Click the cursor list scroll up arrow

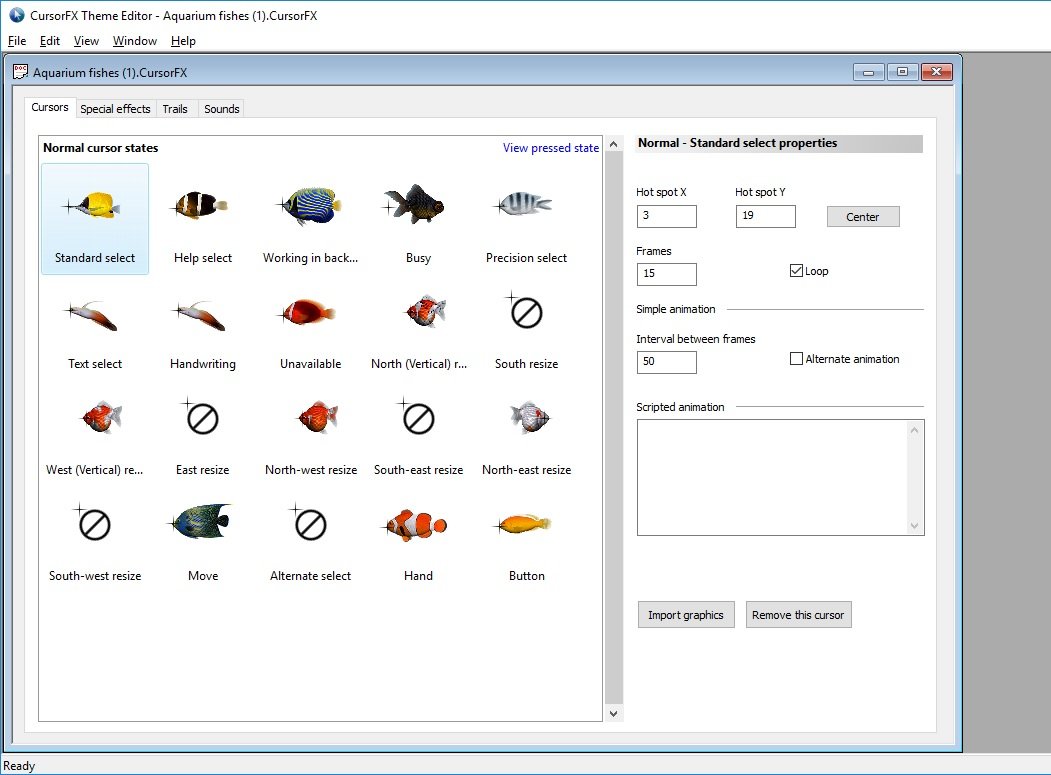point(613,144)
